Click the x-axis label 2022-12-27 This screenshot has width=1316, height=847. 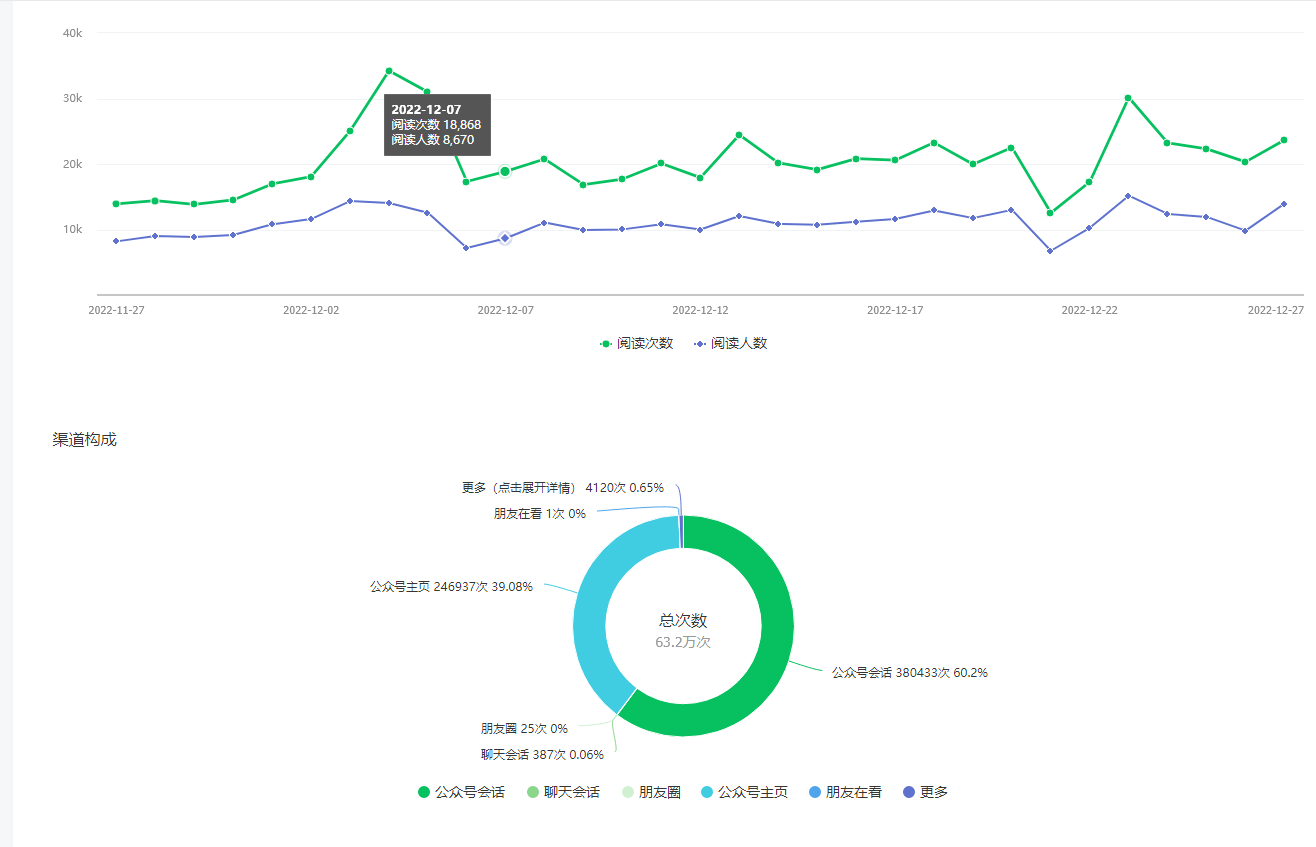click(x=1276, y=310)
